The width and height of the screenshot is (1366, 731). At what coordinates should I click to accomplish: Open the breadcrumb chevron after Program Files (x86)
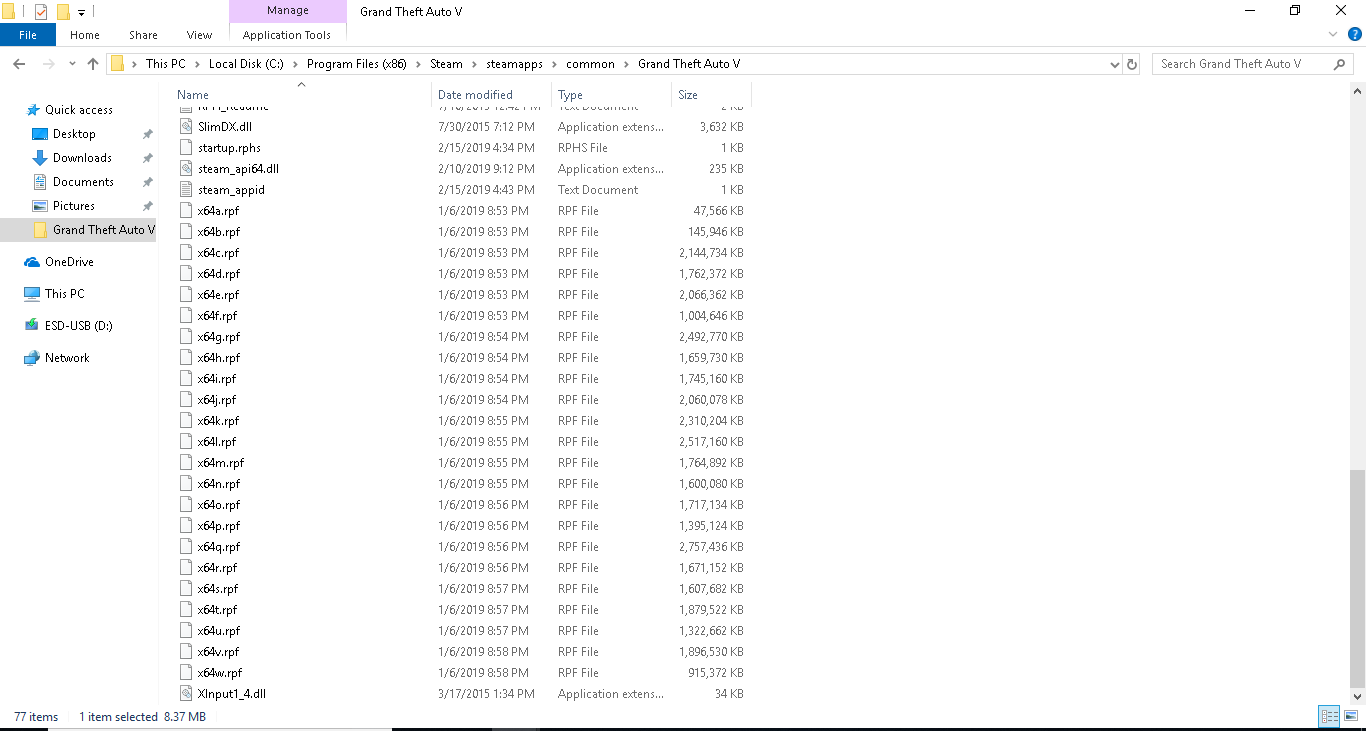418,64
